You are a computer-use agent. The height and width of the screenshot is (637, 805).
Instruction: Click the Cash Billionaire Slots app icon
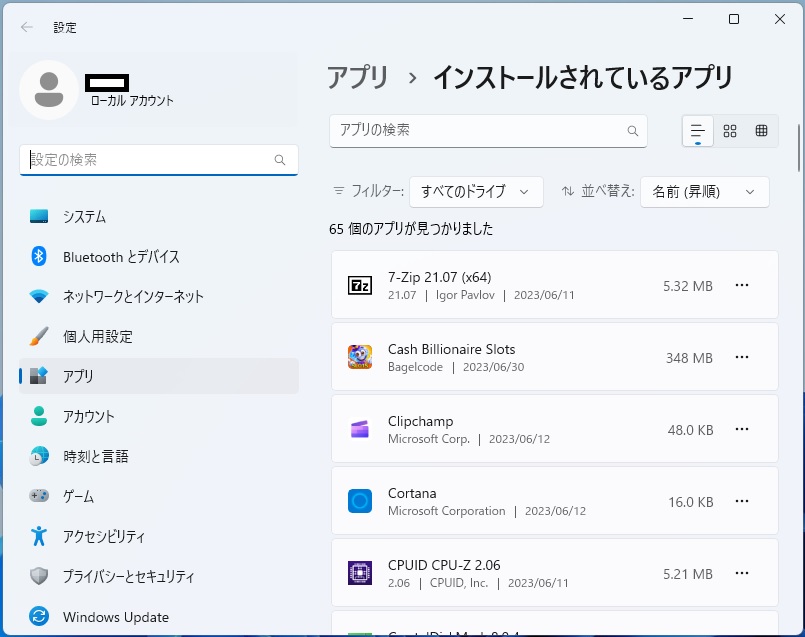360,357
